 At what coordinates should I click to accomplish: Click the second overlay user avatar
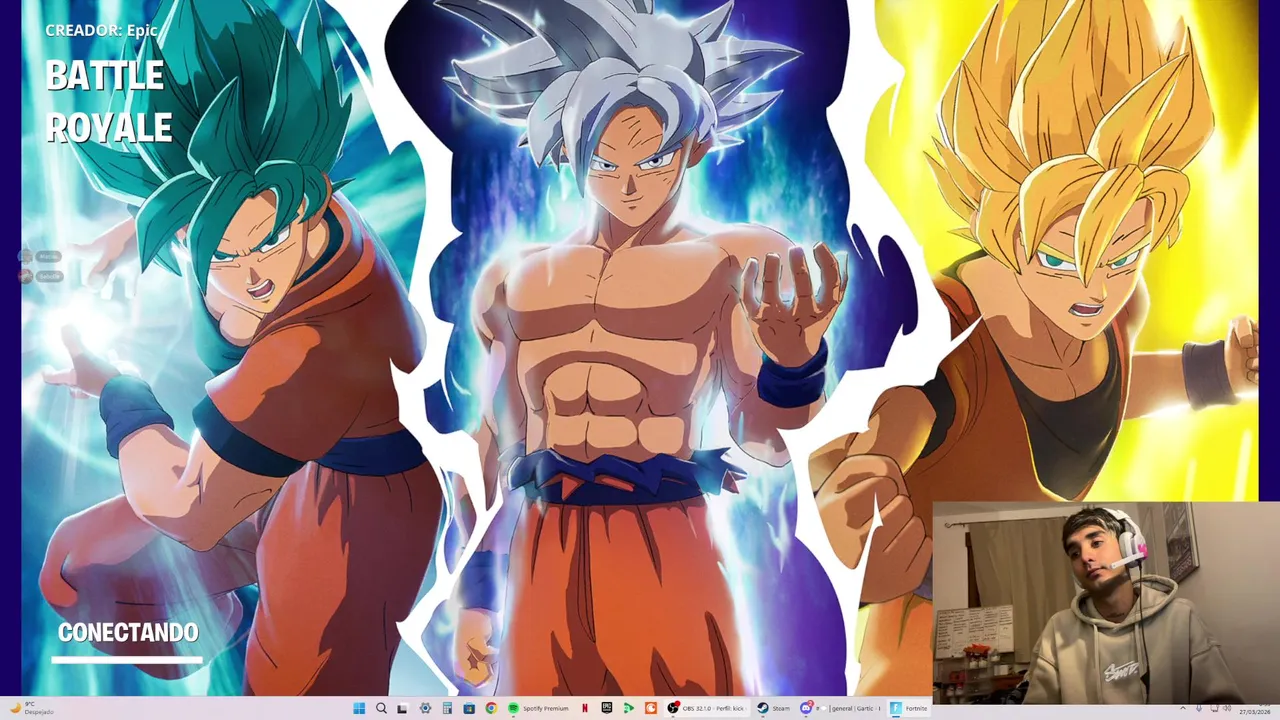[26, 276]
